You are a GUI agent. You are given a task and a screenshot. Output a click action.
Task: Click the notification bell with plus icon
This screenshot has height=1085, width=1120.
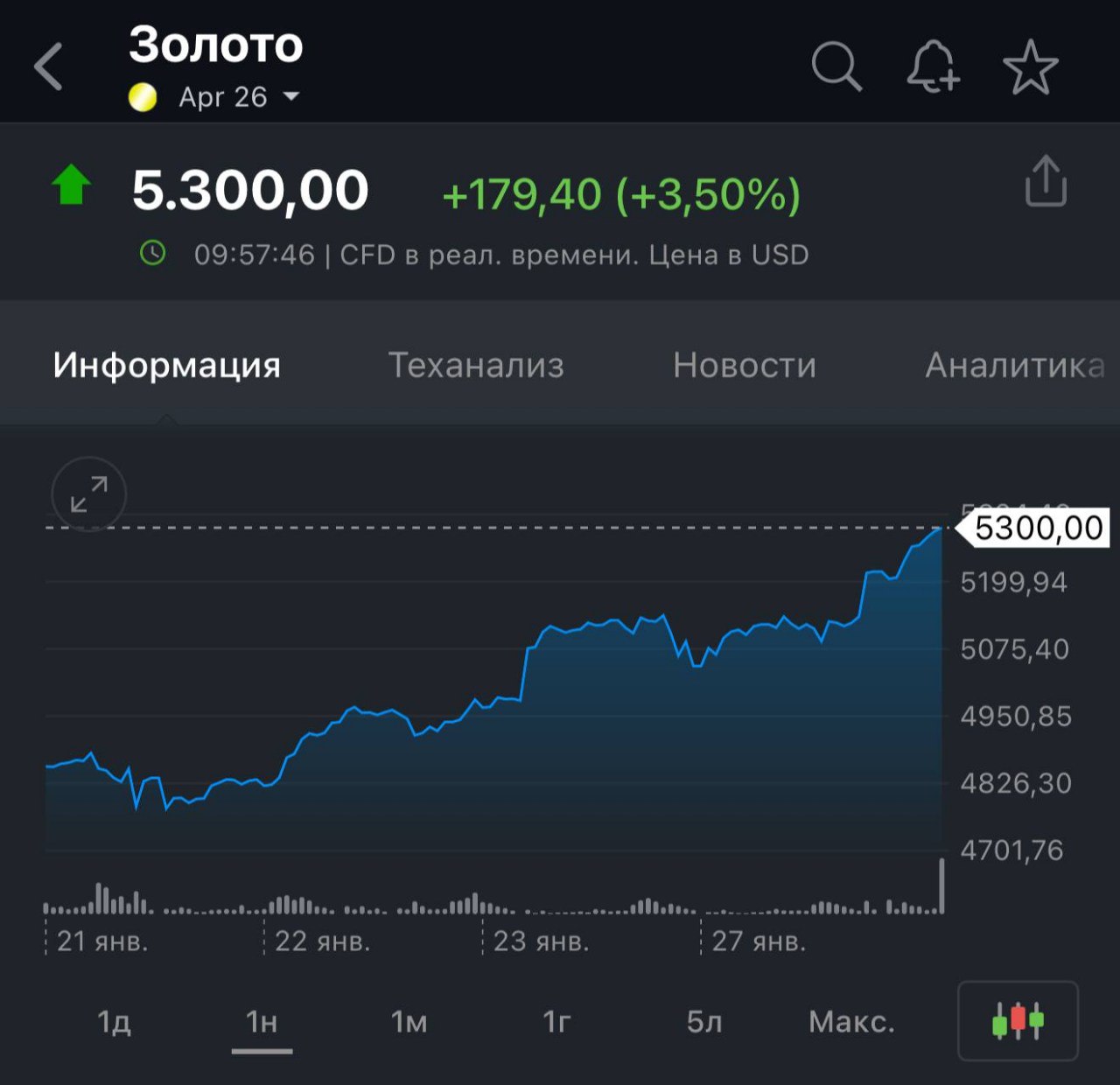coord(934,66)
